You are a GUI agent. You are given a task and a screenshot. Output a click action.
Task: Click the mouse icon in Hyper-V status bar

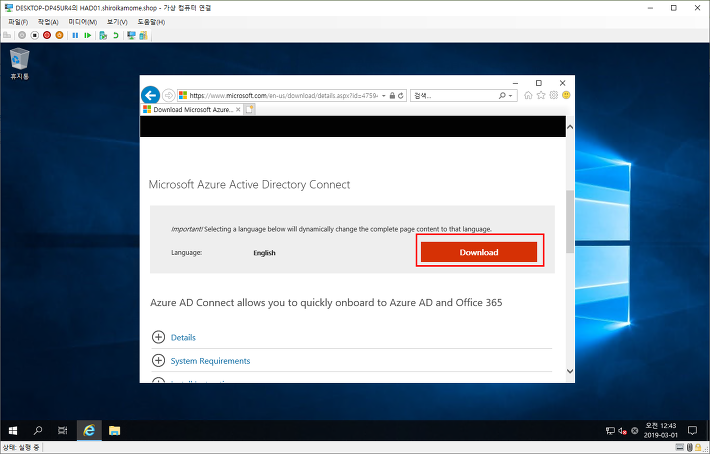pos(690,448)
